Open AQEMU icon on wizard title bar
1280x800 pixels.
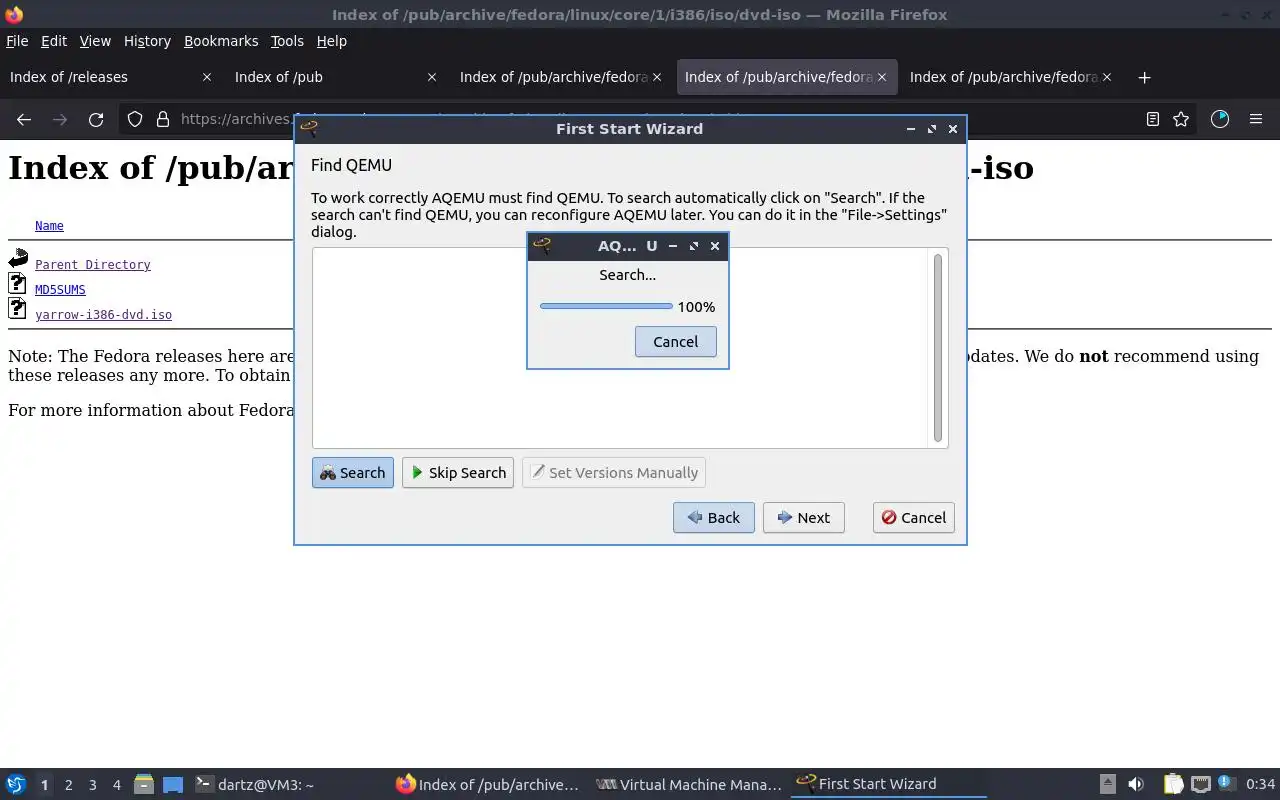coord(309,128)
